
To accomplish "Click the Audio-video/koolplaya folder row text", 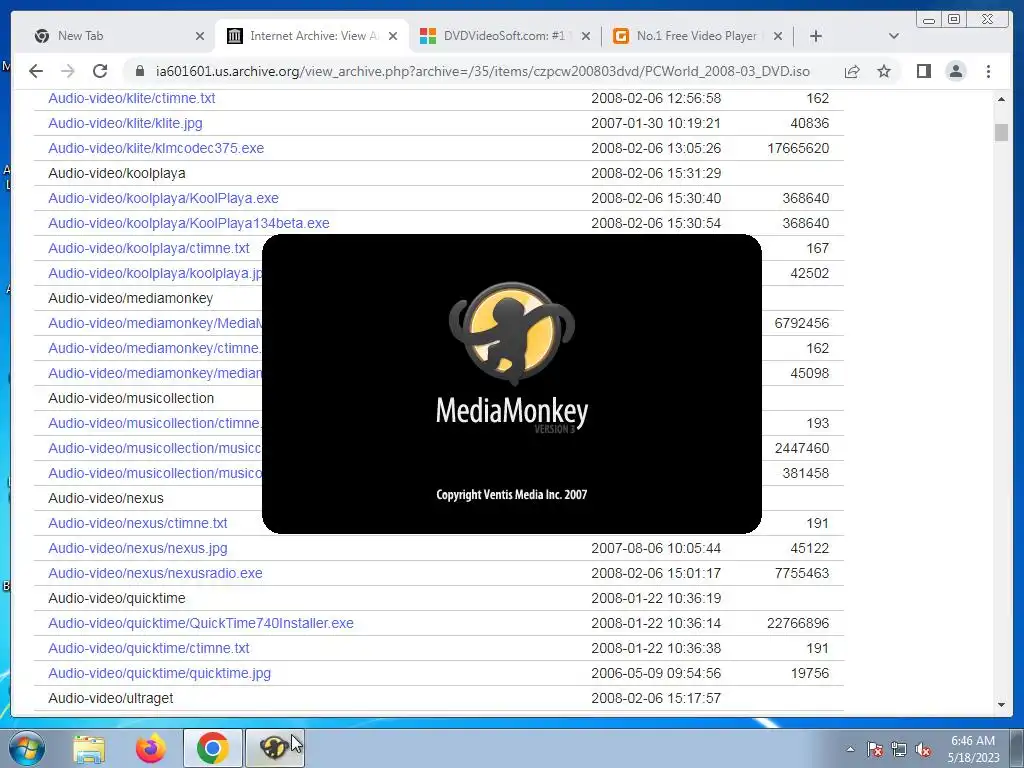I will [117, 173].
